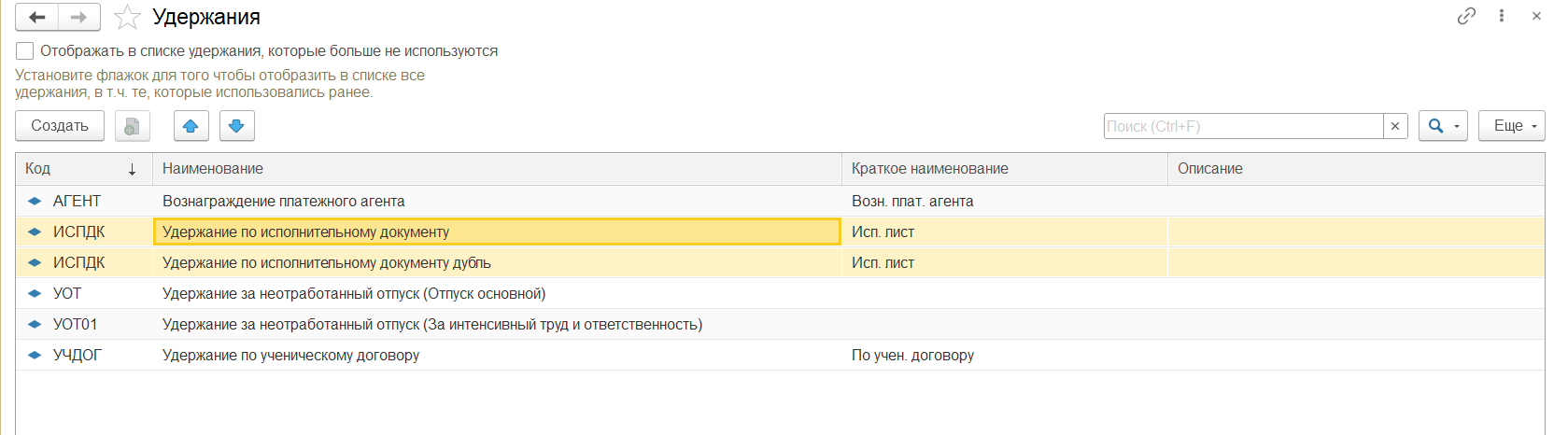The height and width of the screenshot is (435, 1568).
Task: Move the item up with the blue up arrow
Action: pyautogui.click(x=191, y=126)
